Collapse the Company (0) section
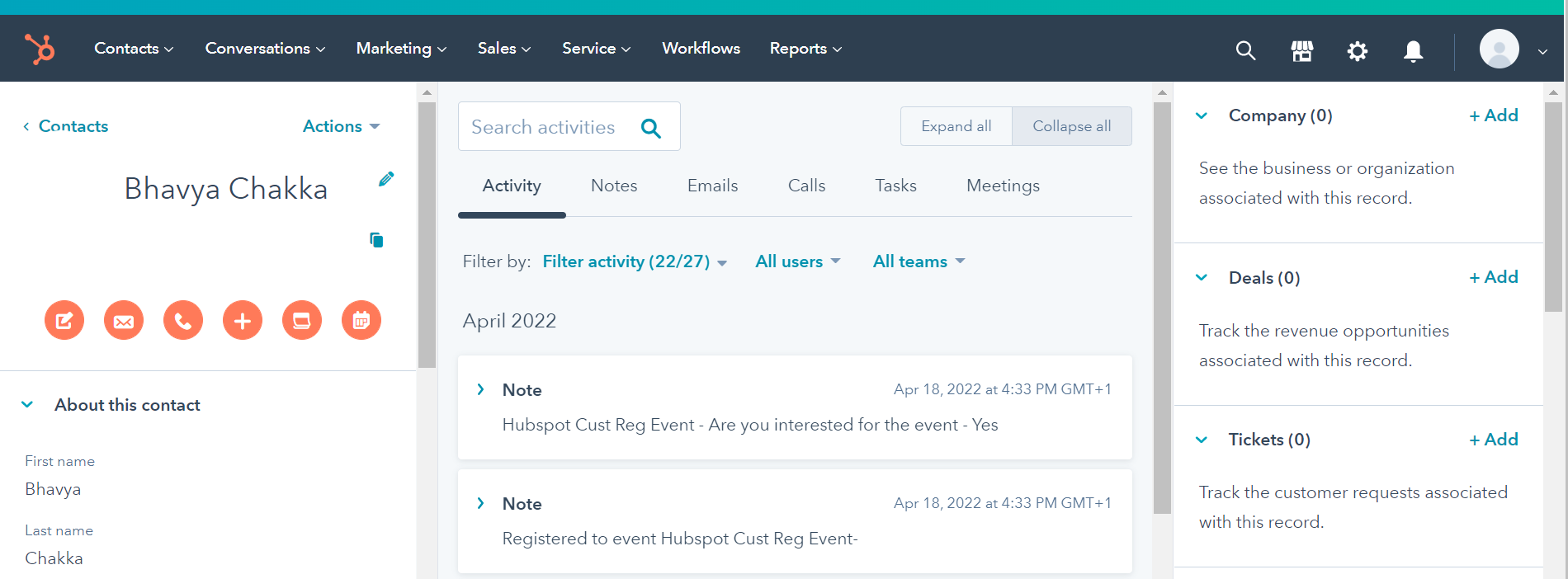The height and width of the screenshot is (579, 1568). tap(1202, 115)
